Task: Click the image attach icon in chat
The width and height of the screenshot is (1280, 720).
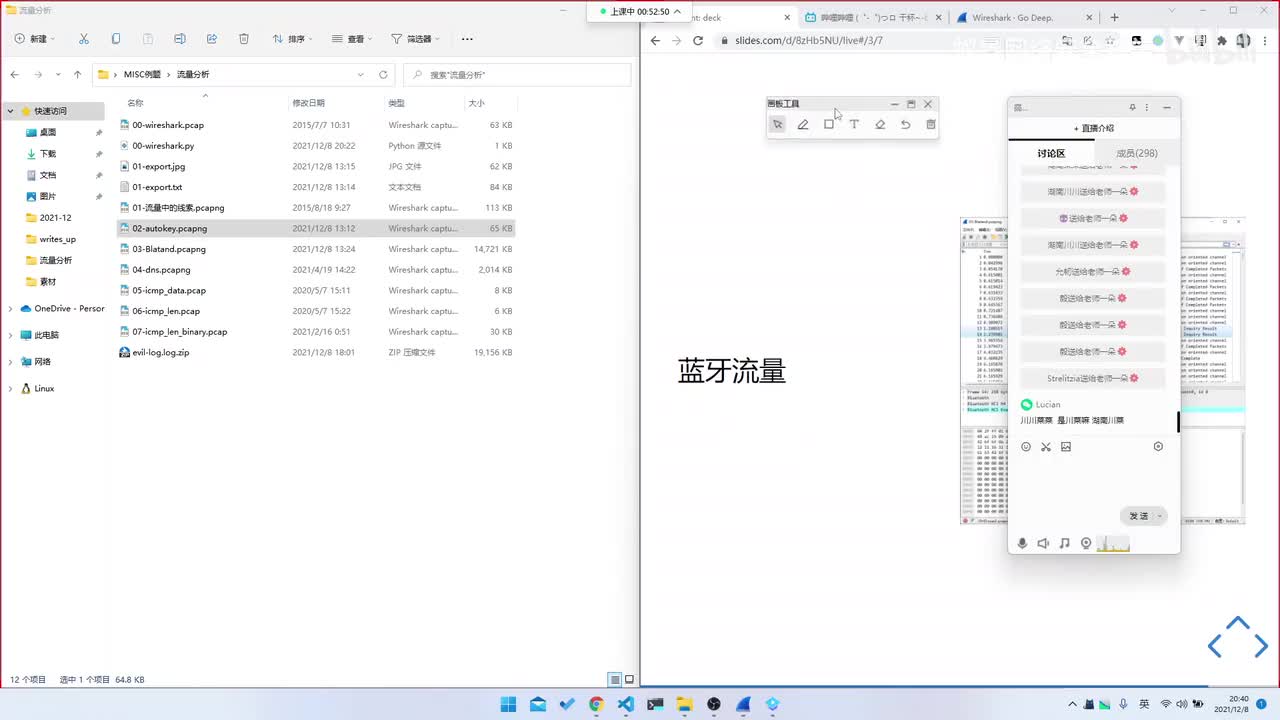Action: pyautogui.click(x=1066, y=447)
